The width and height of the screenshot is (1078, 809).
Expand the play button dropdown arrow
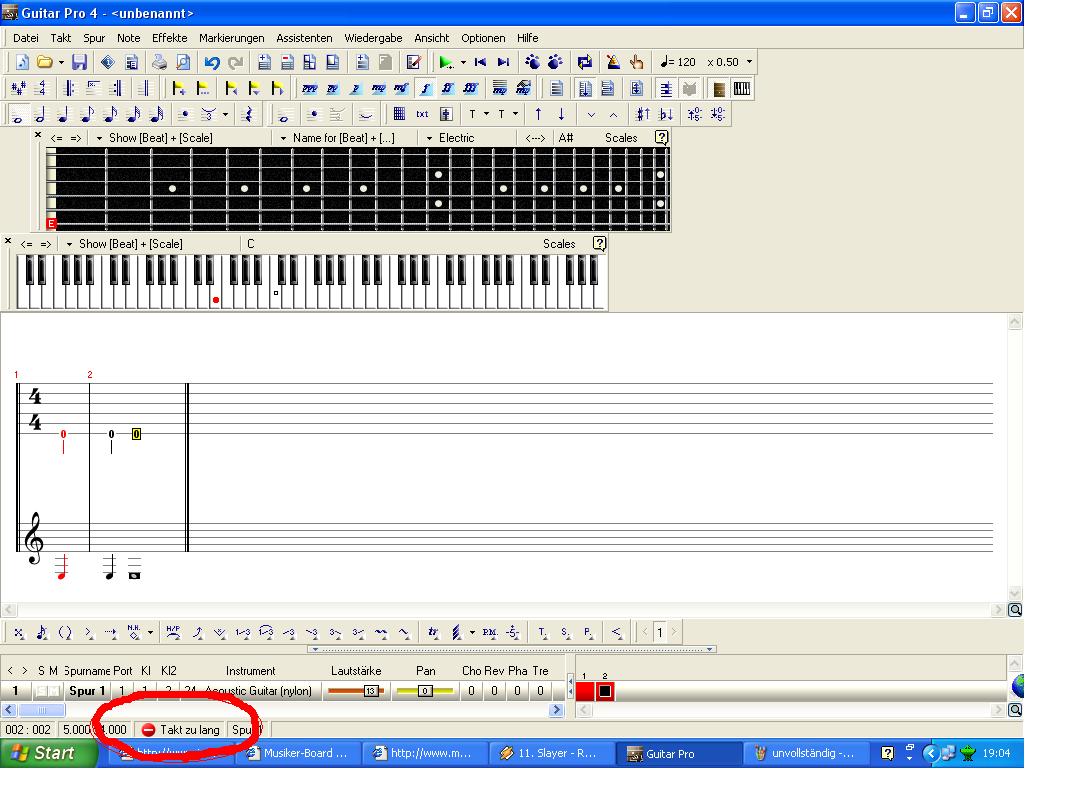click(463, 63)
